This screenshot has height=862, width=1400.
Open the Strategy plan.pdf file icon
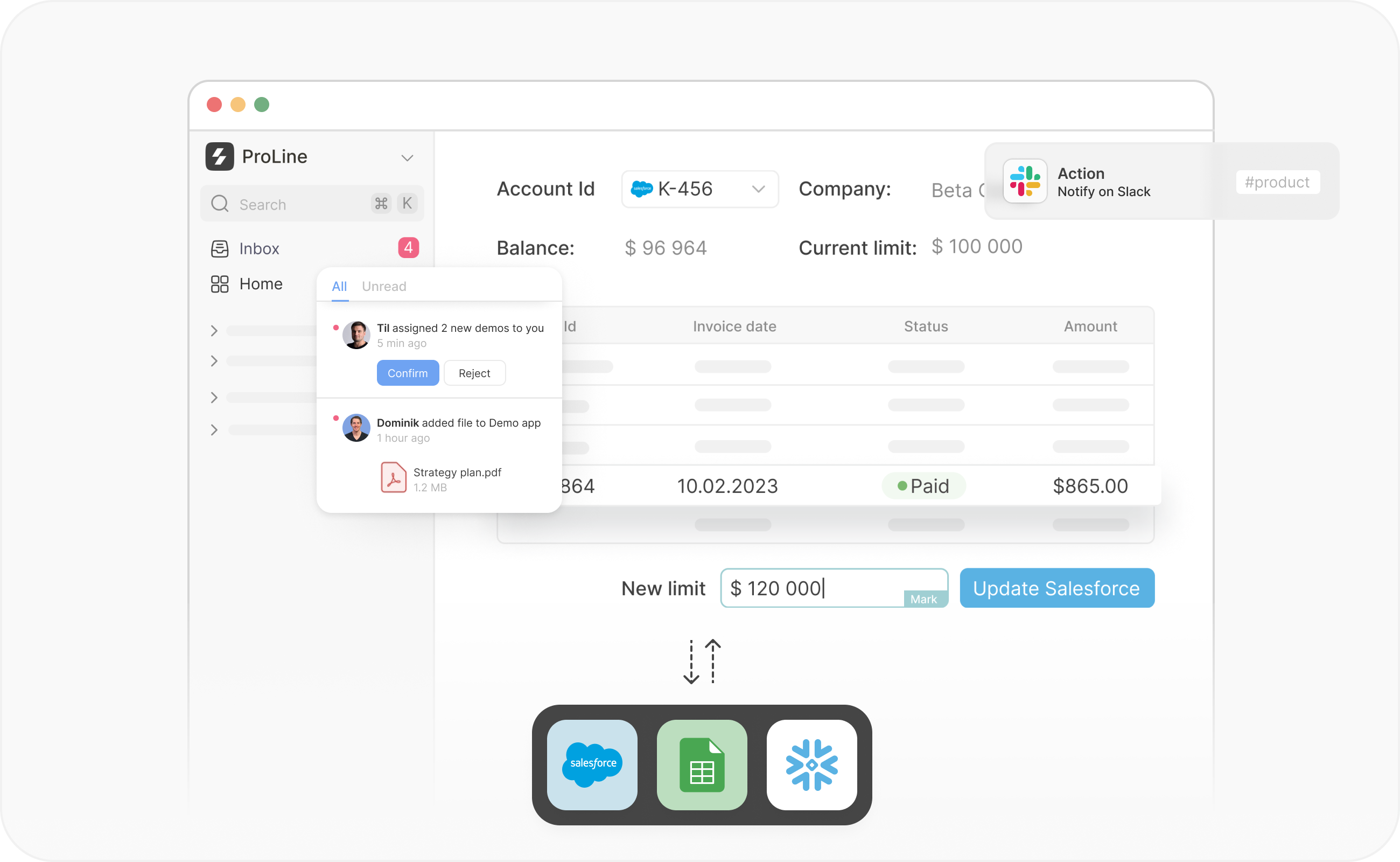[393, 477]
